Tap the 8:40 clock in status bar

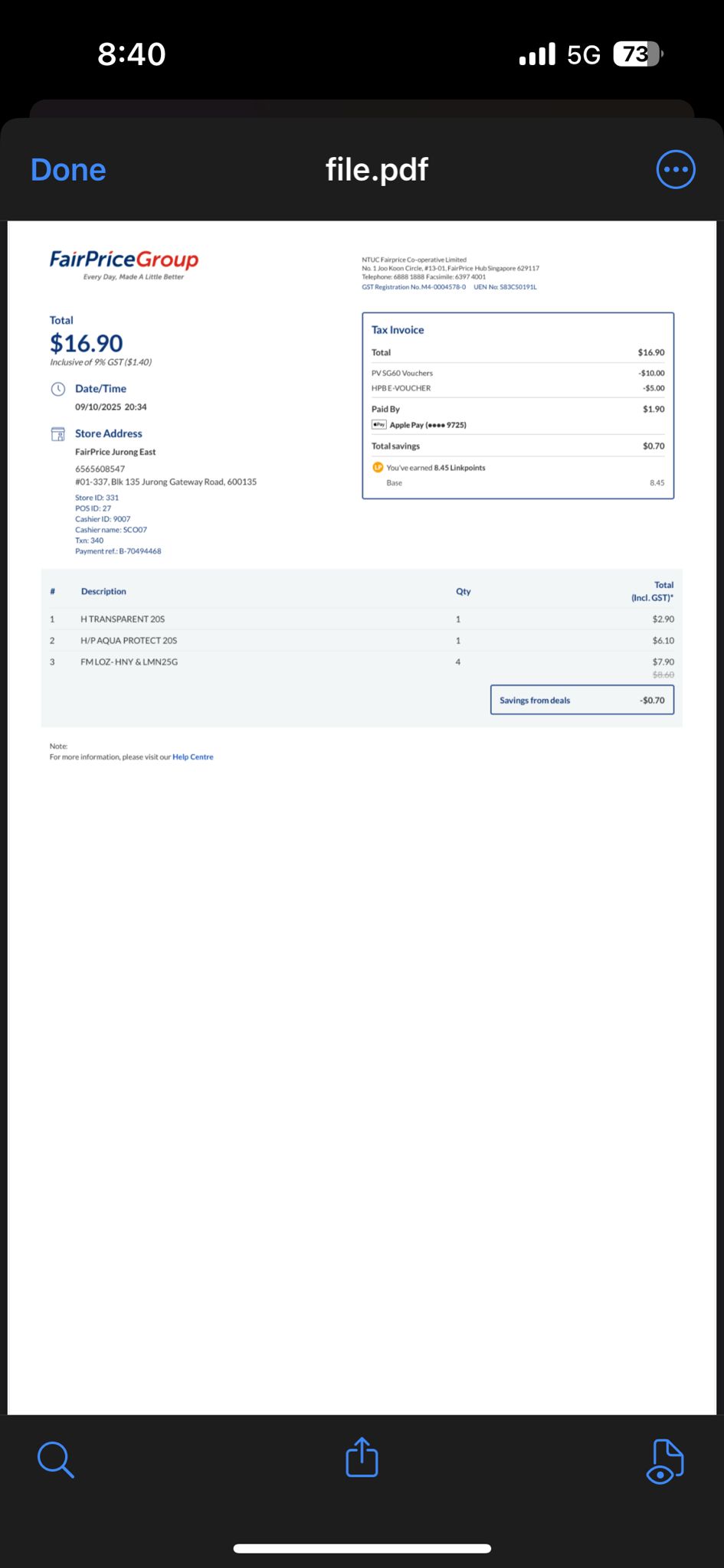[132, 54]
